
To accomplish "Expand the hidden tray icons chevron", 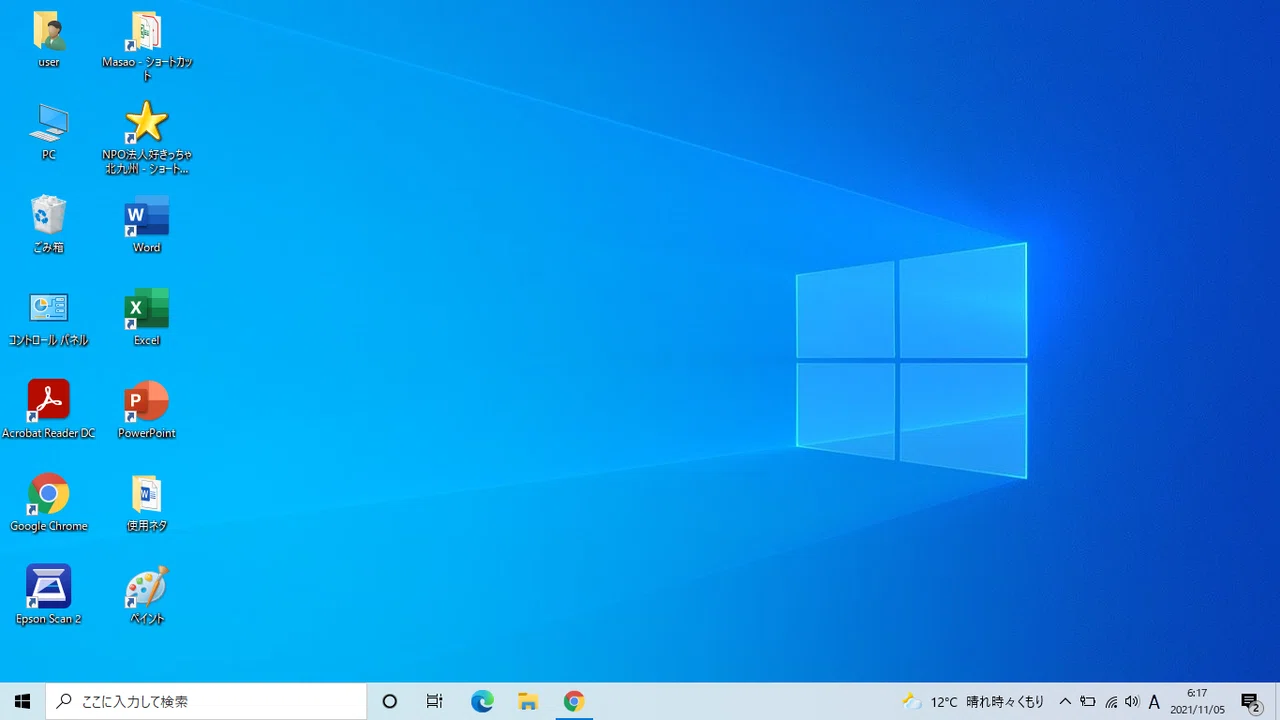I will [1065, 702].
